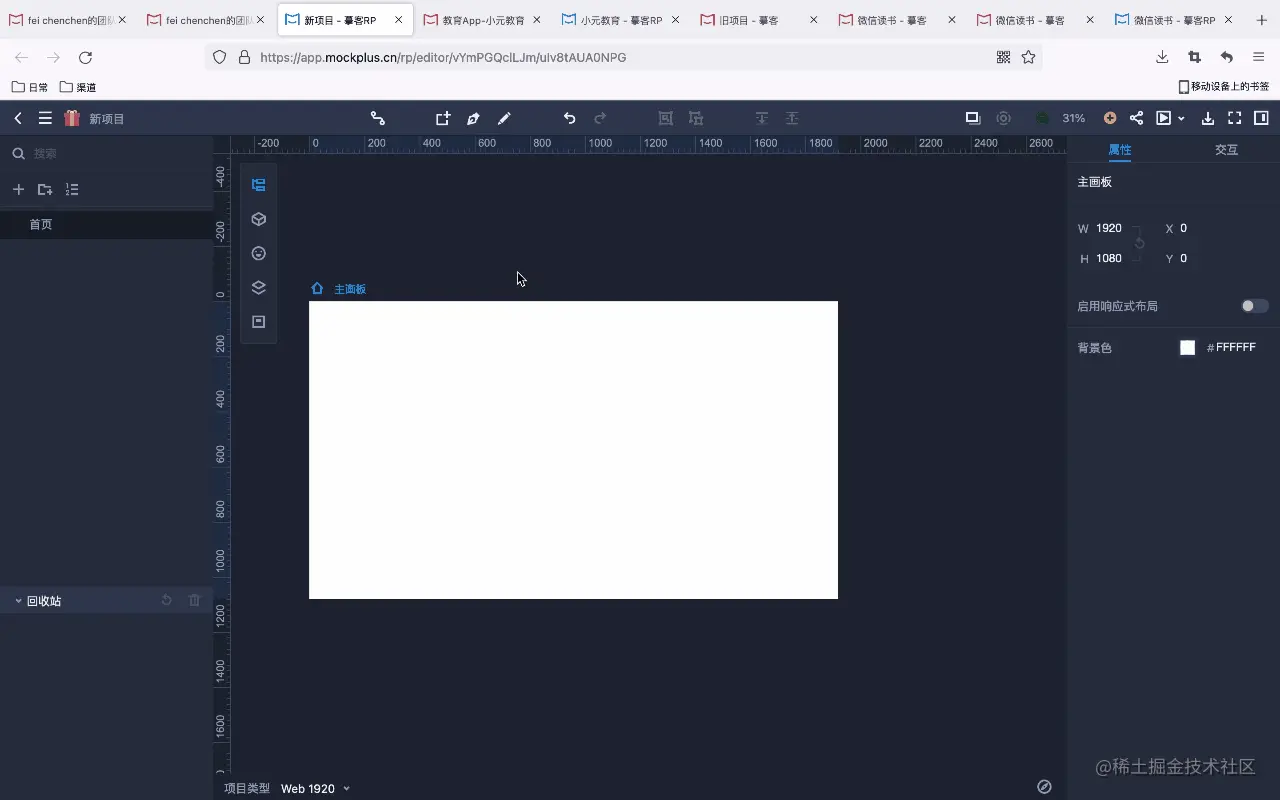The image size is (1280, 800).
Task: Select the connector line tool
Action: click(378, 118)
